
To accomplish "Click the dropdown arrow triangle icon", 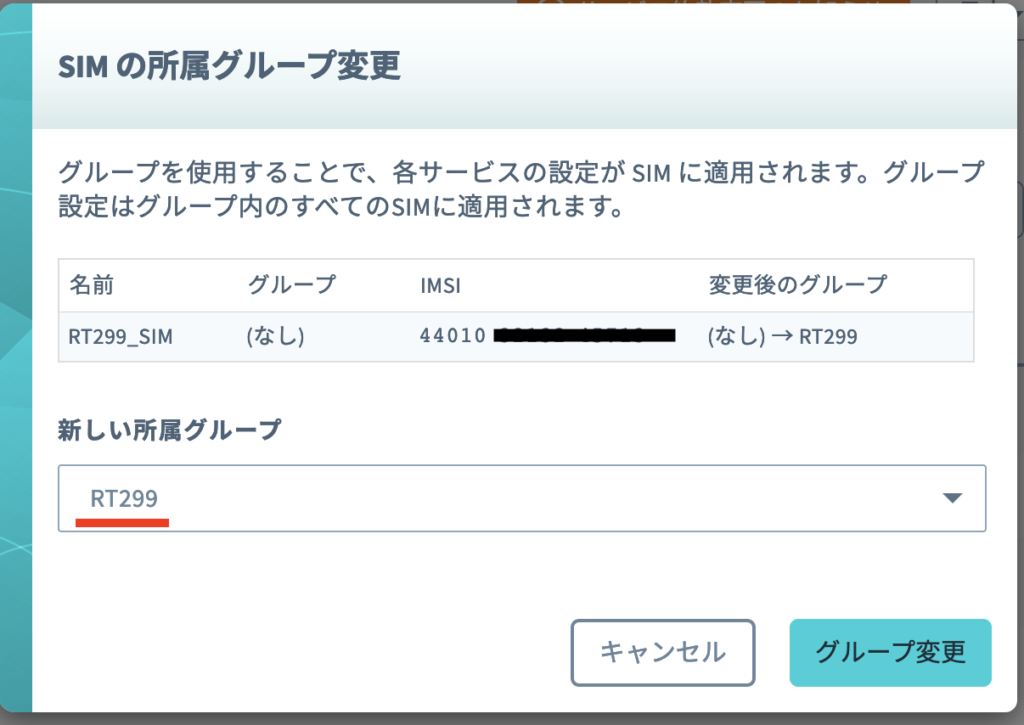I will pyautogui.click(x=952, y=498).
